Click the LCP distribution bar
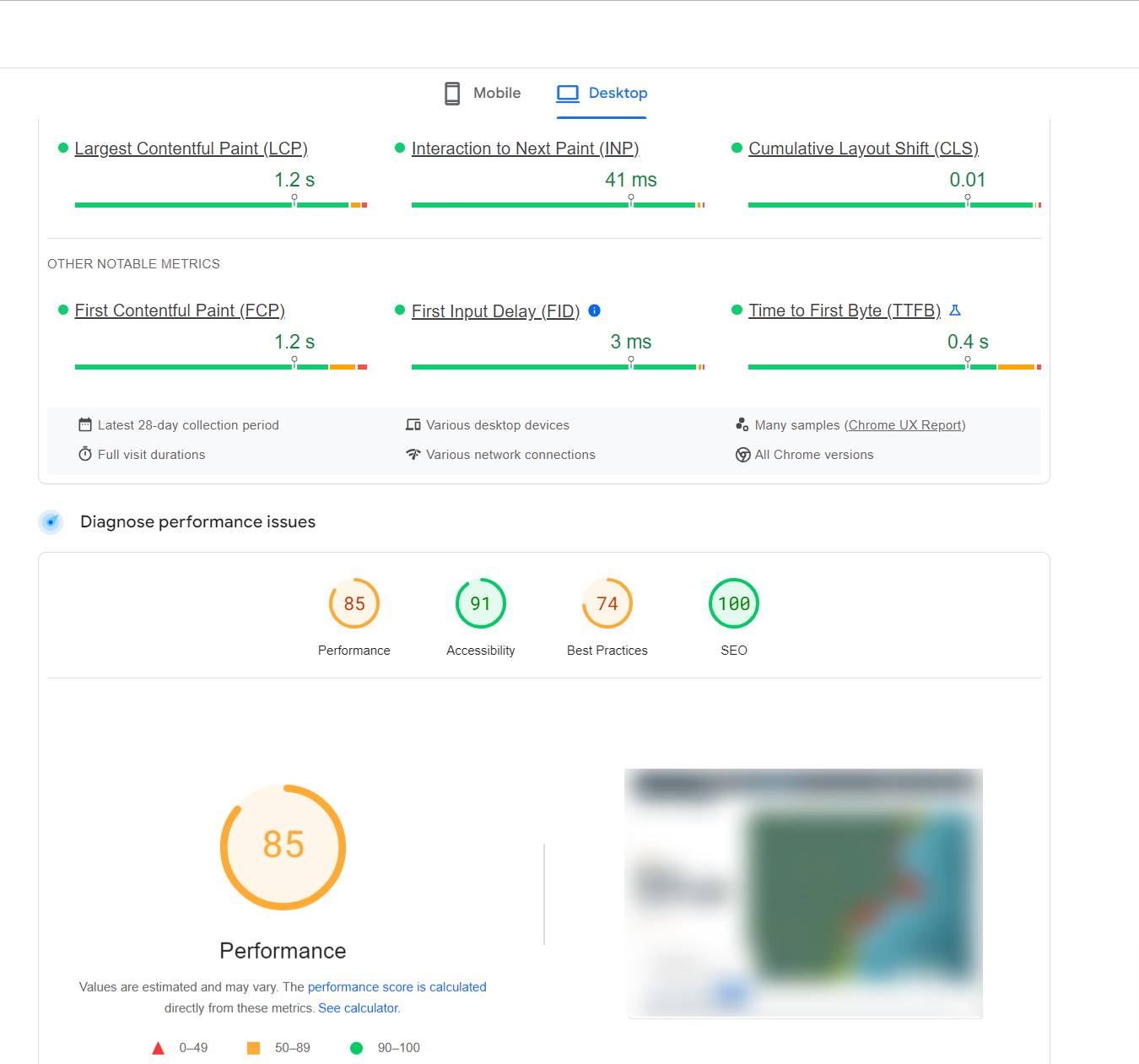1139x1064 pixels. 221,204
